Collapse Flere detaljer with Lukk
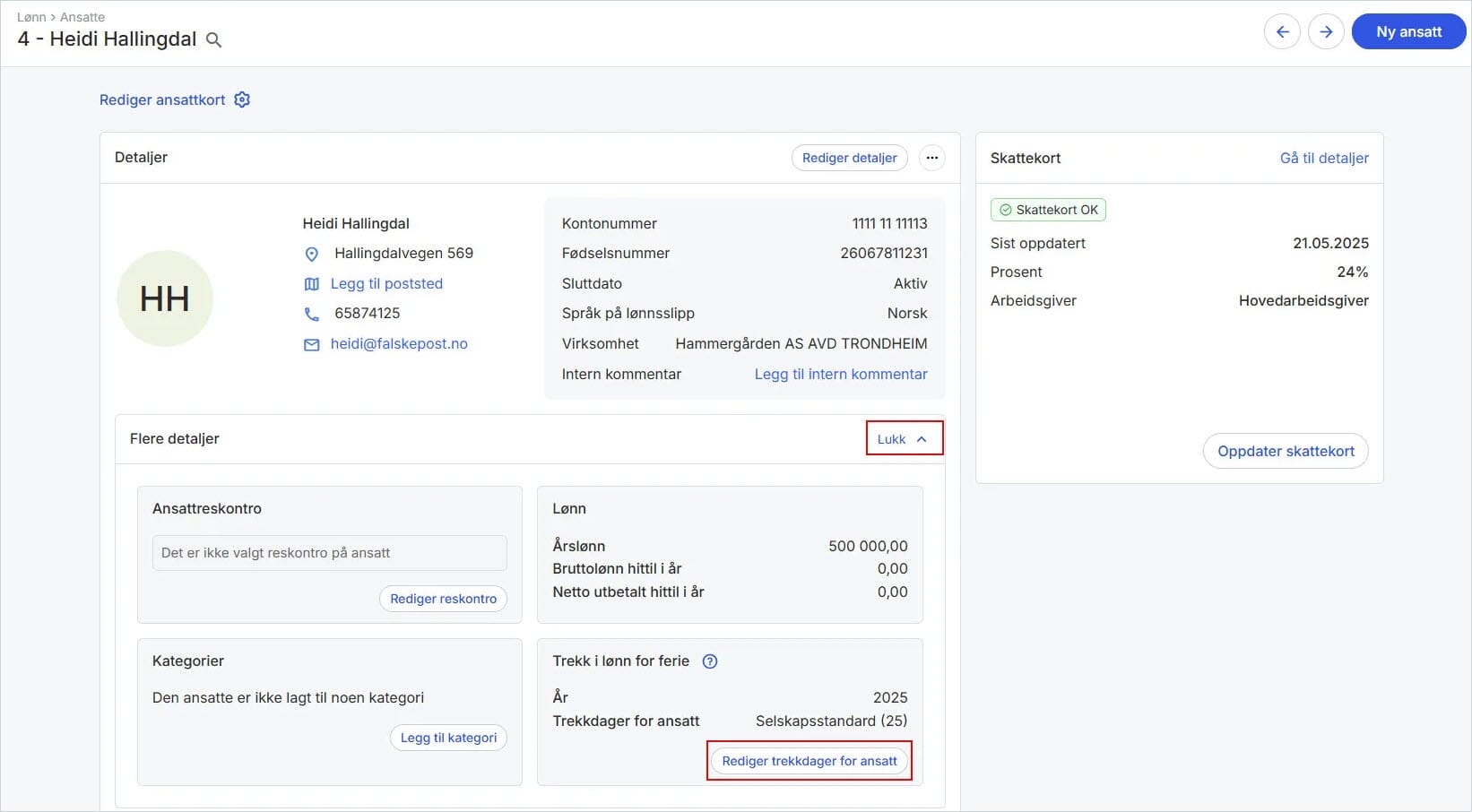Image resolution: width=1472 pixels, height=812 pixels. tap(904, 438)
